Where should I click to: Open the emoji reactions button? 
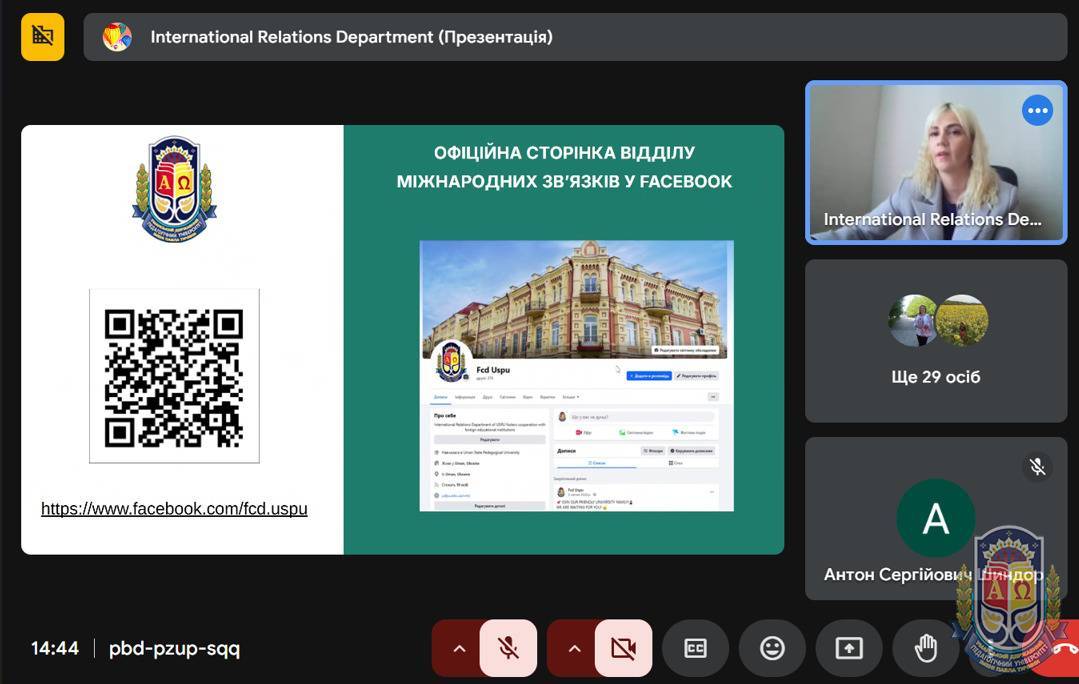tap(772, 648)
